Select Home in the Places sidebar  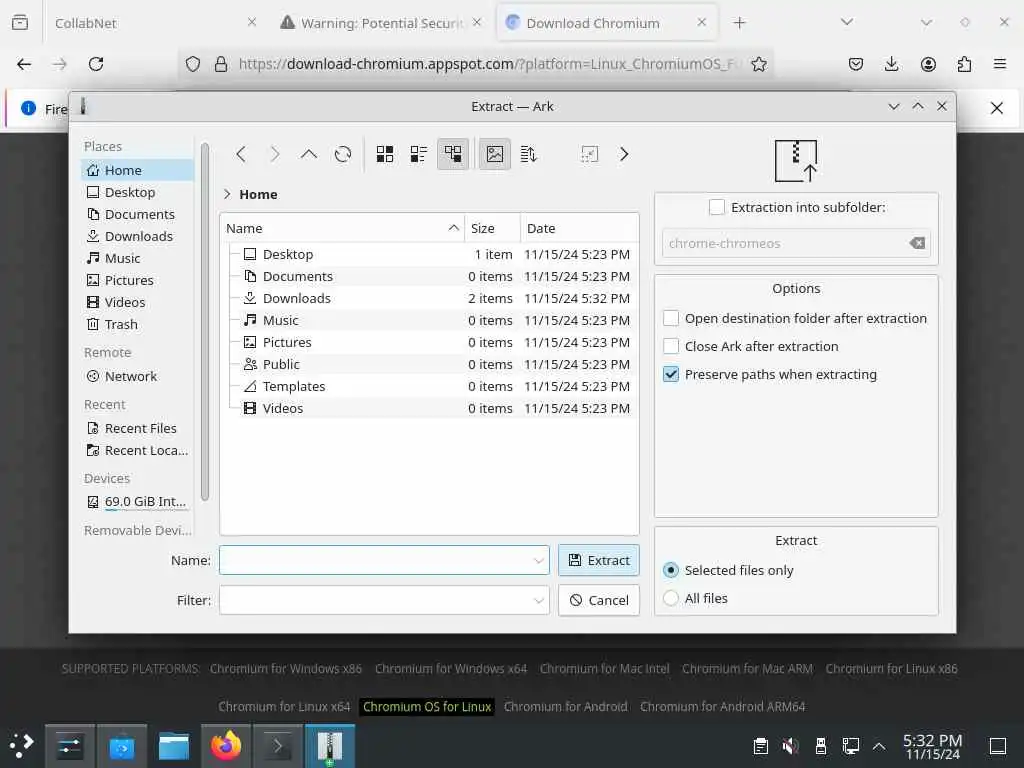coord(138,170)
